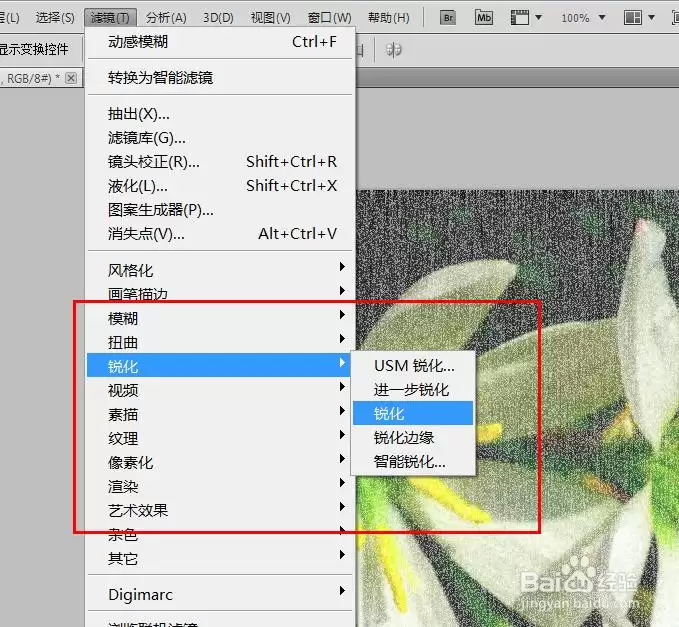The height and width of the screenshot is (627, 679).
Task: Choose USM 锐化... from submenu
Action: pyautogui.click(x=413, y=366)
